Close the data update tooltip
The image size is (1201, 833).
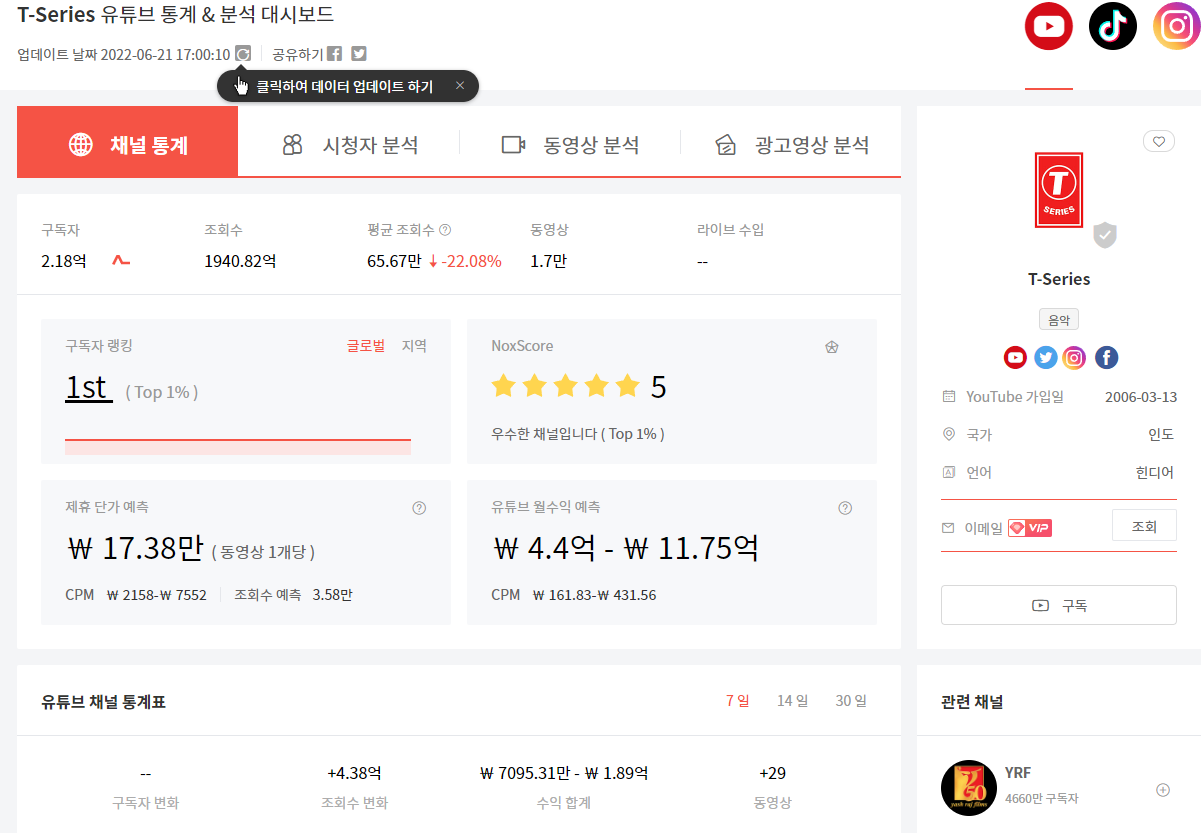(460, 86)
